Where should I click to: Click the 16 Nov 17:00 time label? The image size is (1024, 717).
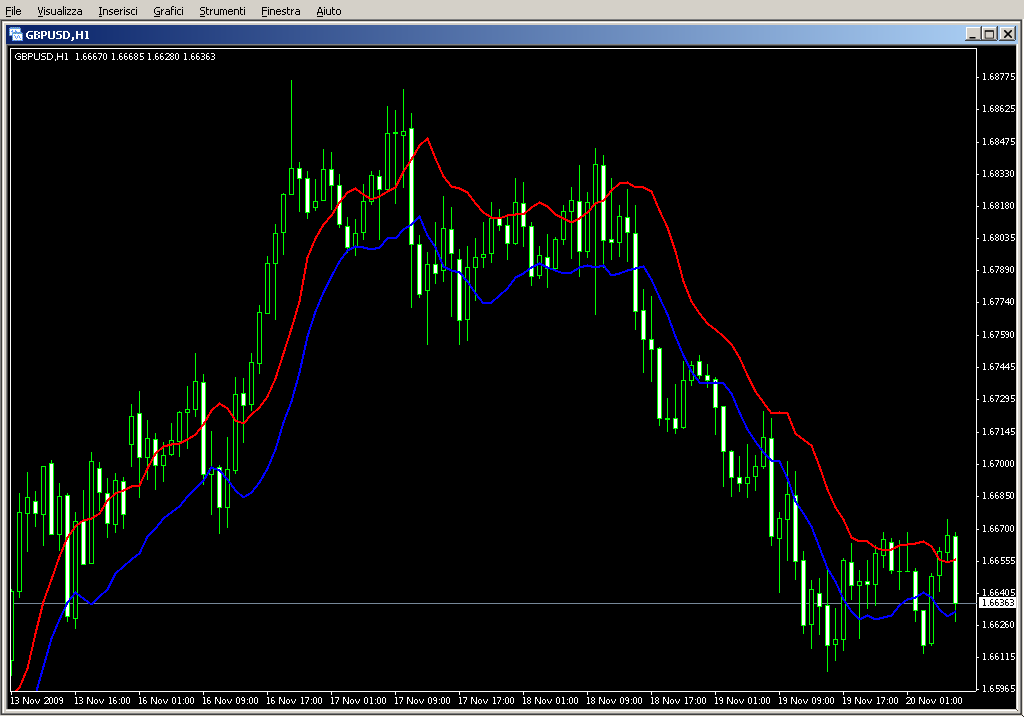(294, 701)
